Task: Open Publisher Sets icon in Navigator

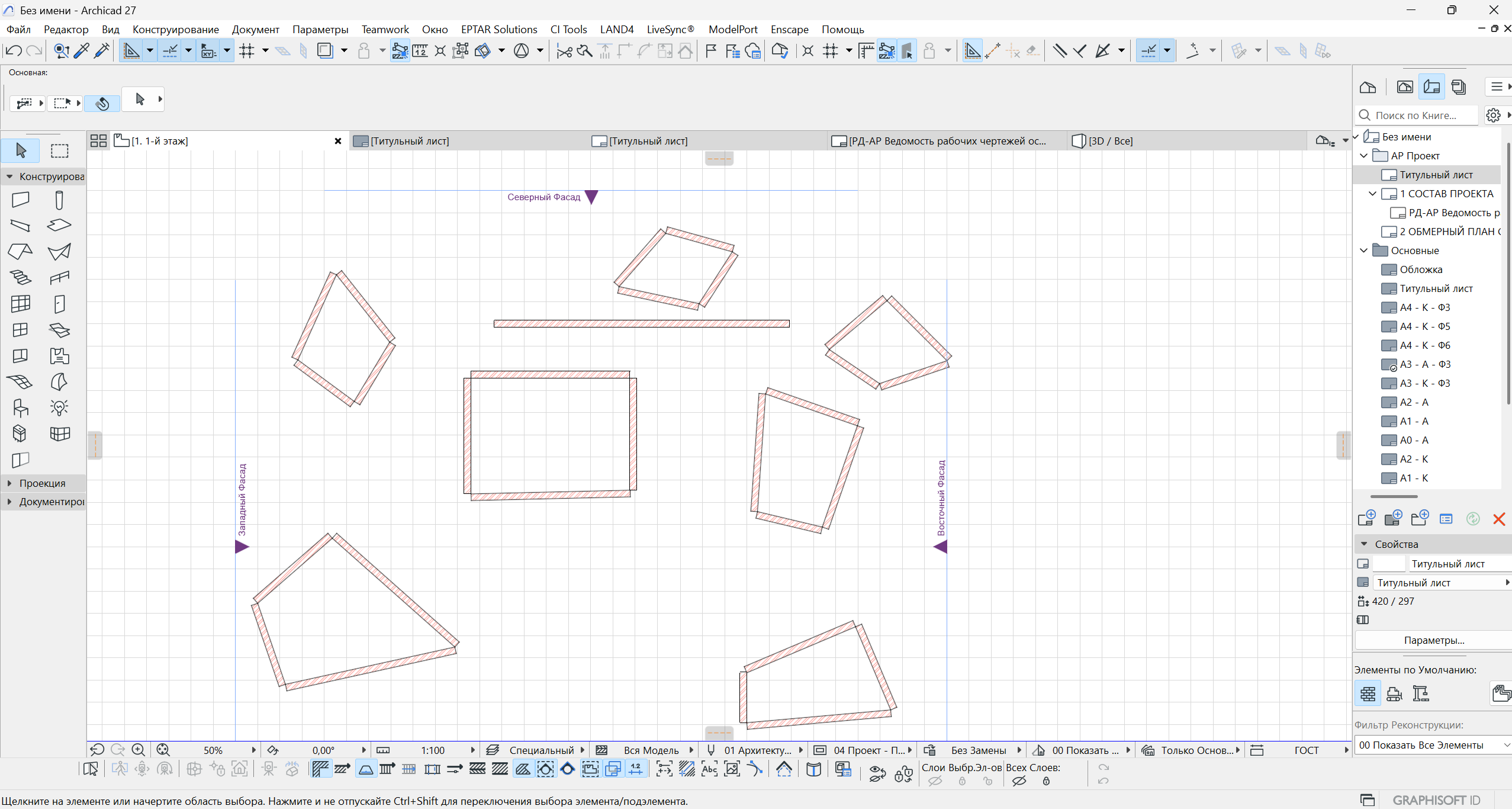Action: (1459, 87)
